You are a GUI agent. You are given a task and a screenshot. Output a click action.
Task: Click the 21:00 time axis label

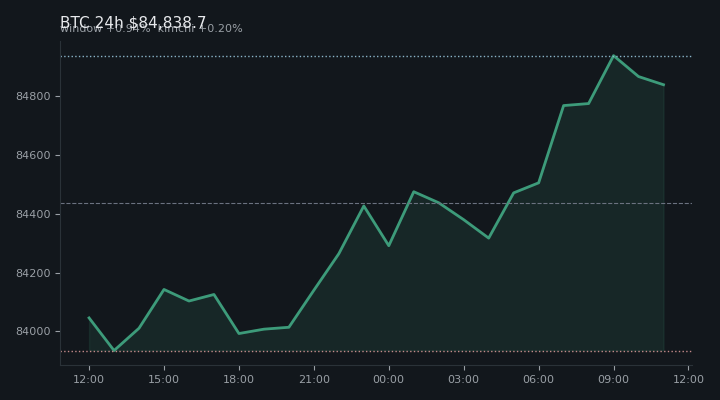[x=314, y=379]
